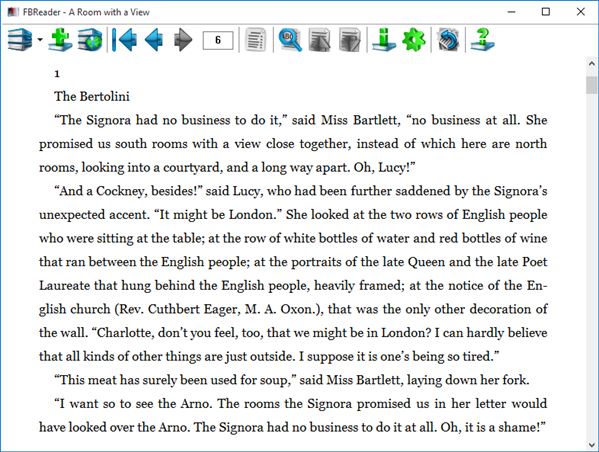The height and width of the screenshot is (452, 599).
Task: Go back with the blue left arrow
Action: tap(154, 39)
